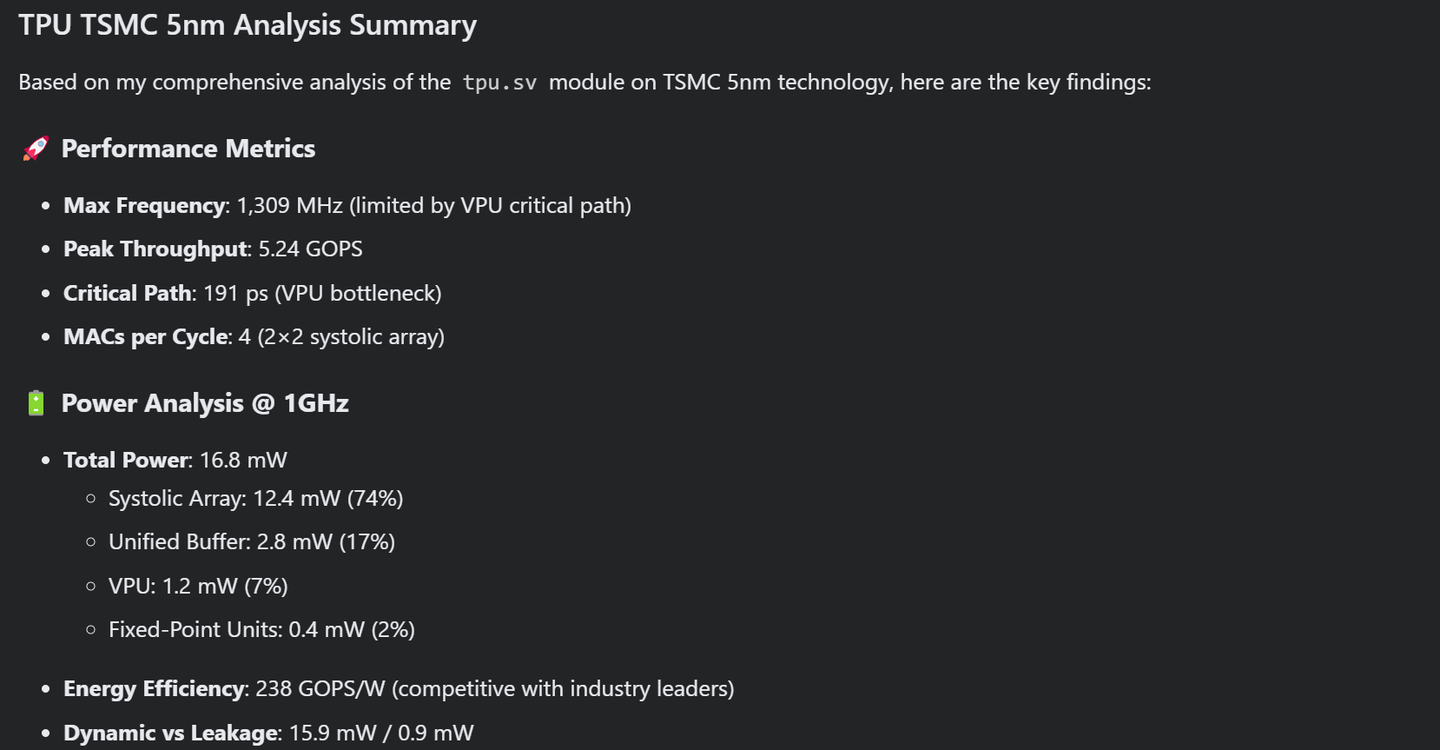Click the Systolic Array 12.4 mW line
Screen dimensions: 1440x750
[255, 498]
